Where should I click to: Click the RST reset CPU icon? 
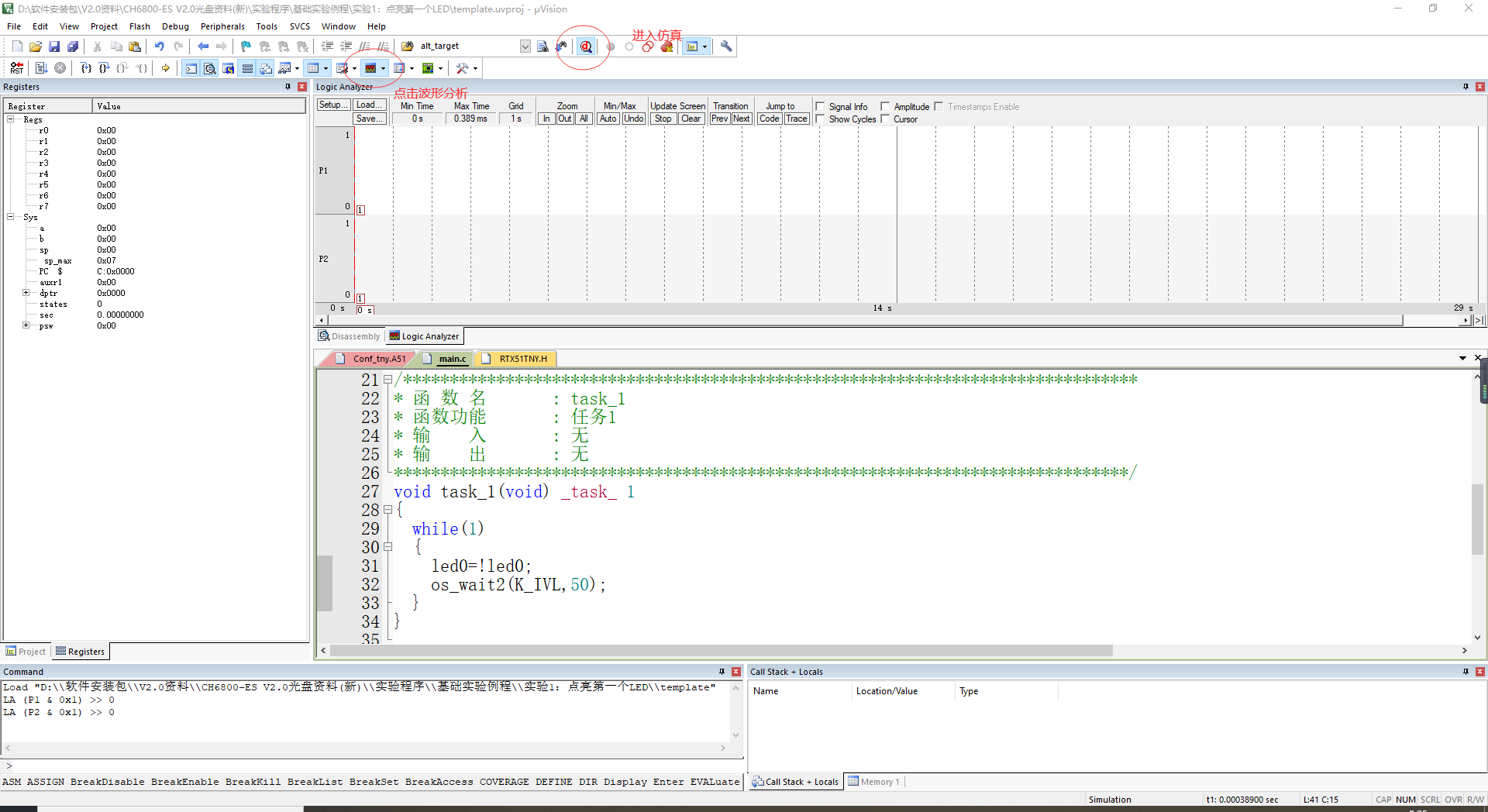pyautogui.click(x=17, y=68)
